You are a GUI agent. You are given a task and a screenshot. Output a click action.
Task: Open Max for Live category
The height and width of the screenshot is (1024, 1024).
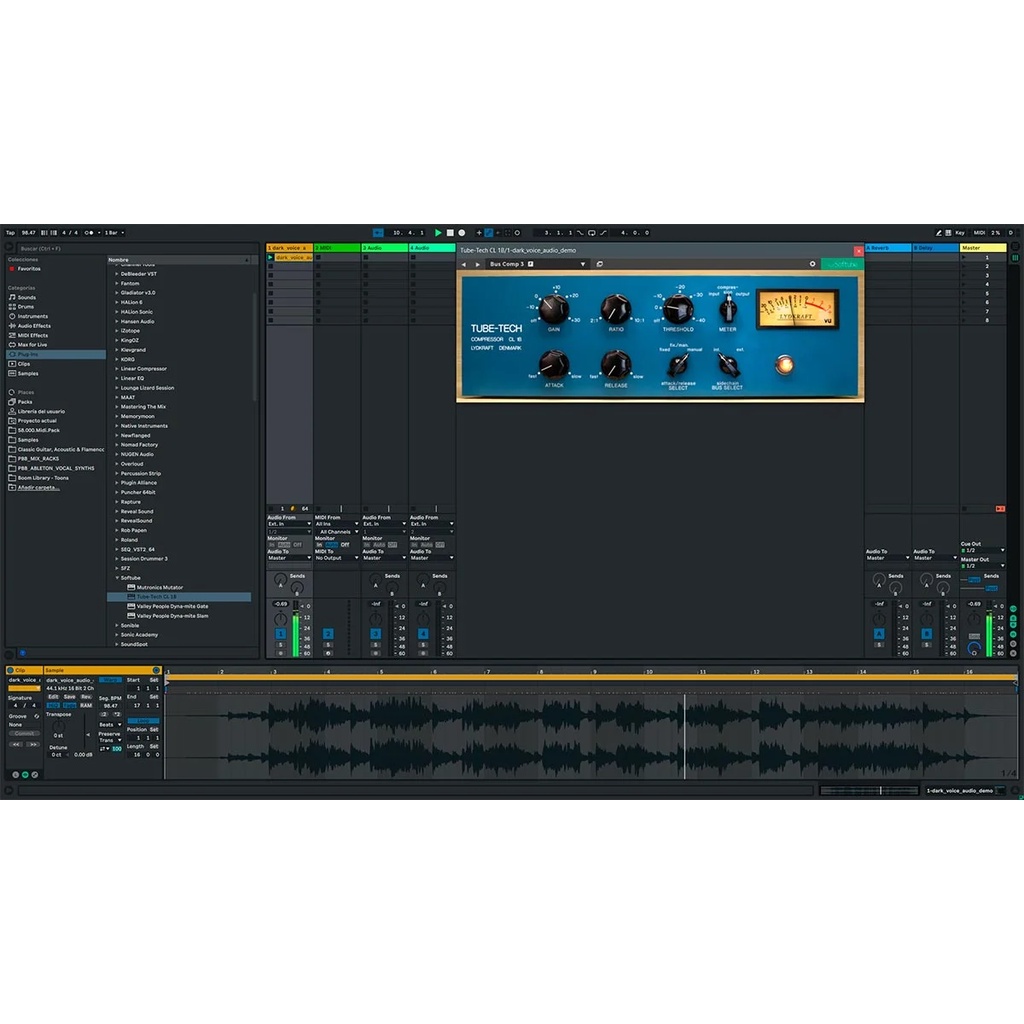32,344
